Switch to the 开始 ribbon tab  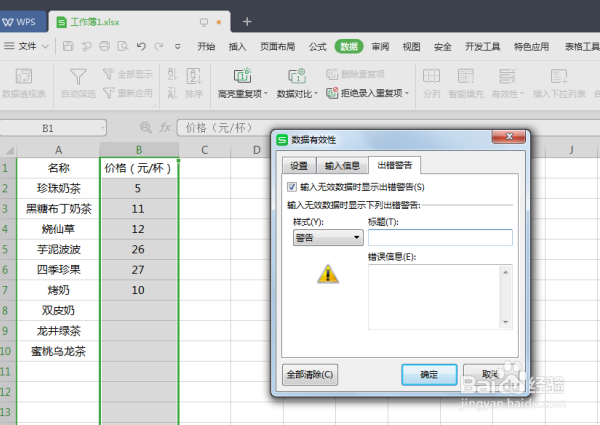pos(206,47)
